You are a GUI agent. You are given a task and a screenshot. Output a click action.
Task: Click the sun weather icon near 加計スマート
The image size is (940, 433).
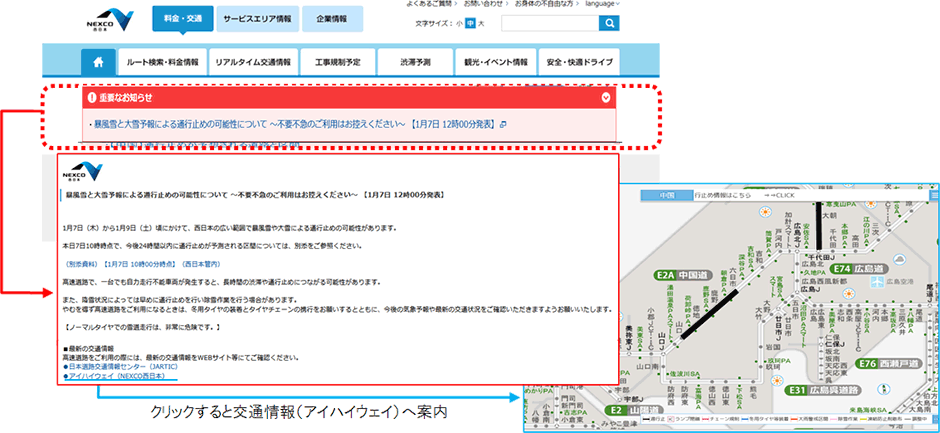pos(766,212)
